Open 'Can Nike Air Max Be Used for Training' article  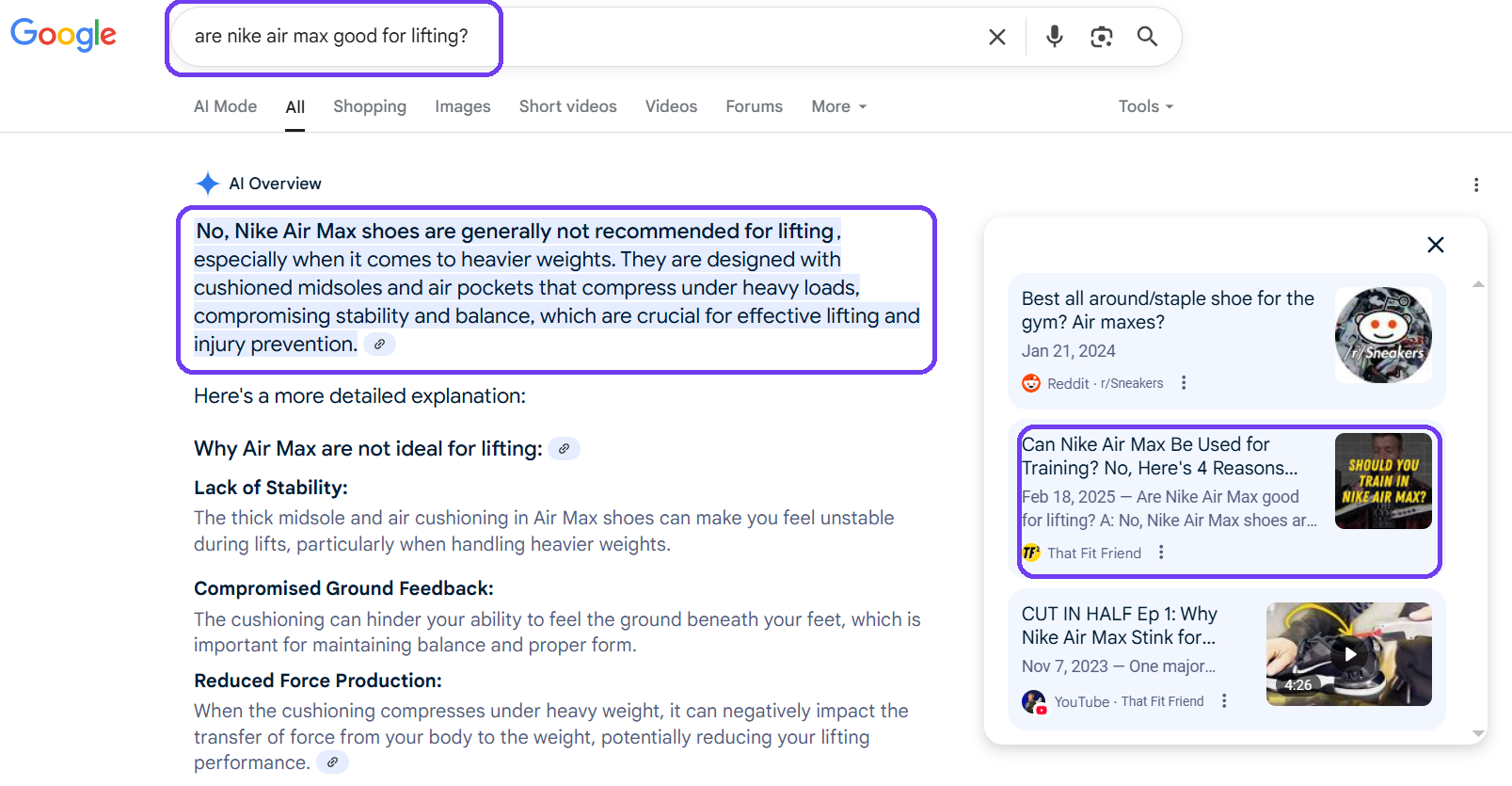1158,456
